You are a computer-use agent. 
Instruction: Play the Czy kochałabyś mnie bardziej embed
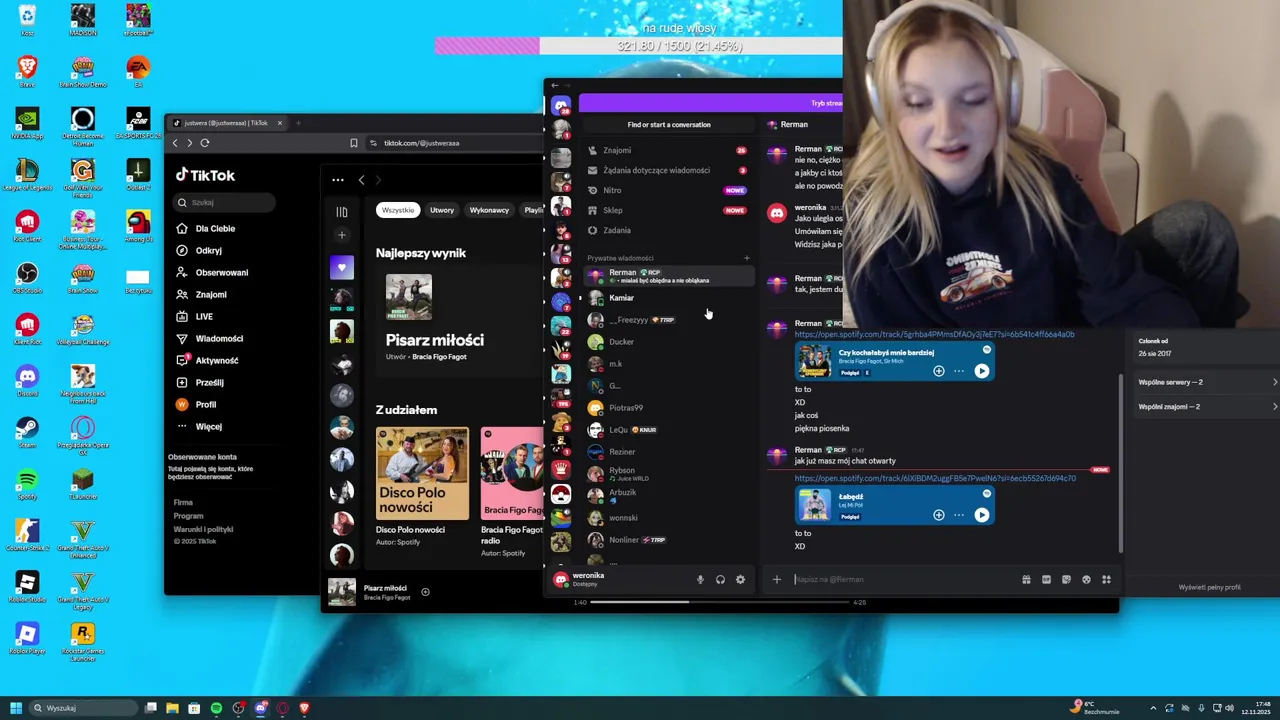[981, 371]
